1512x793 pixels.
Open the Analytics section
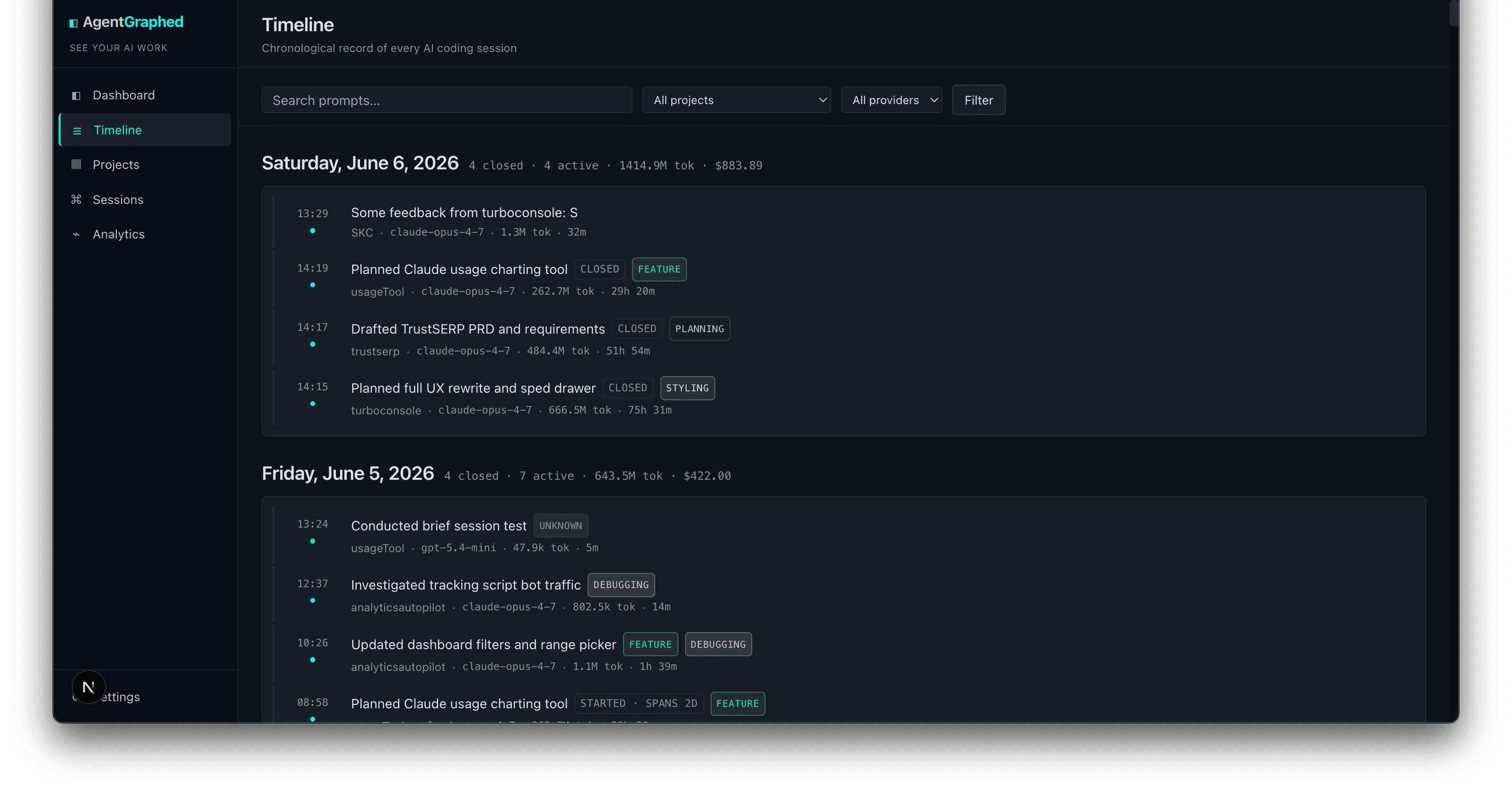coord(145,234)
